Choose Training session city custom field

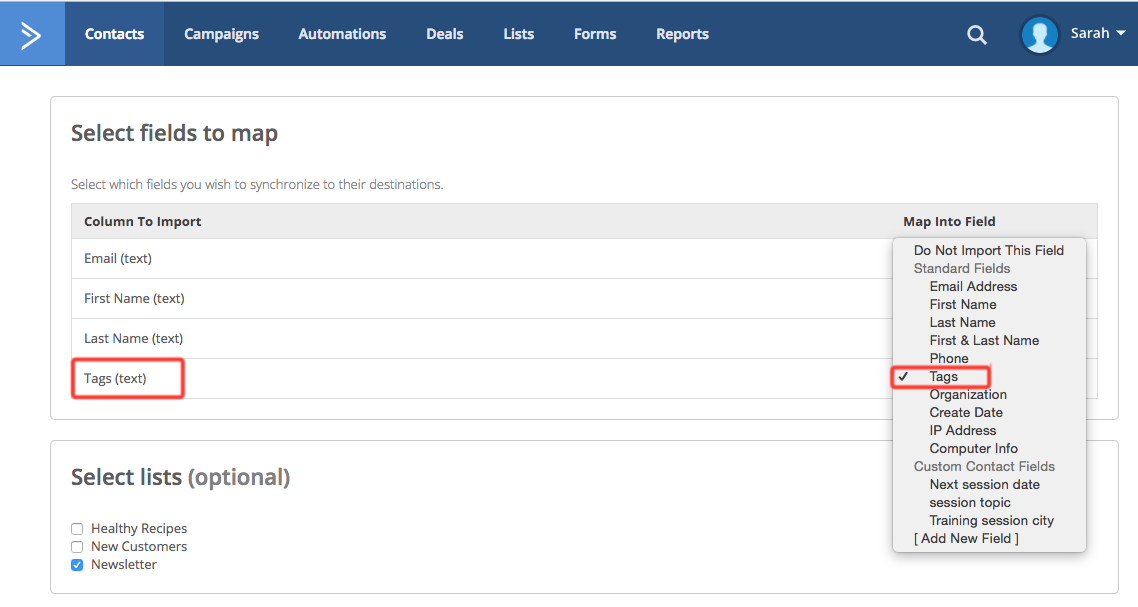[991, 521]
